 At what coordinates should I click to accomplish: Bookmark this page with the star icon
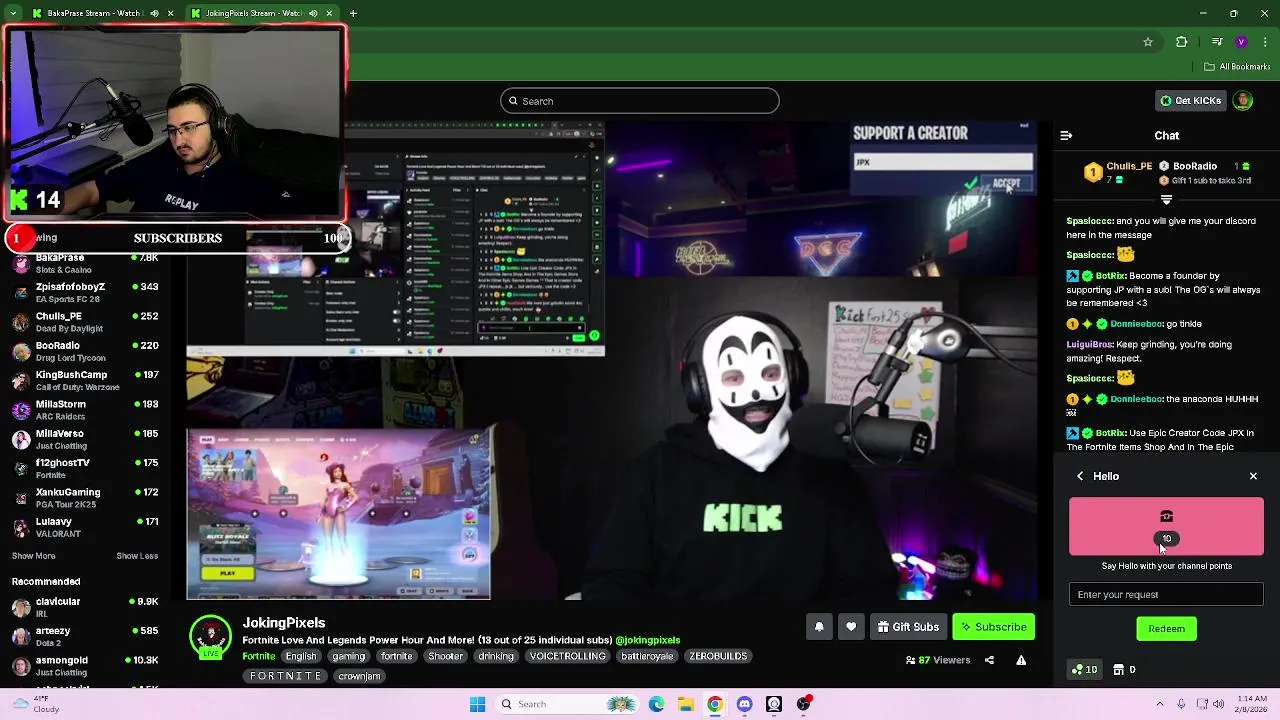(1148, 42)
